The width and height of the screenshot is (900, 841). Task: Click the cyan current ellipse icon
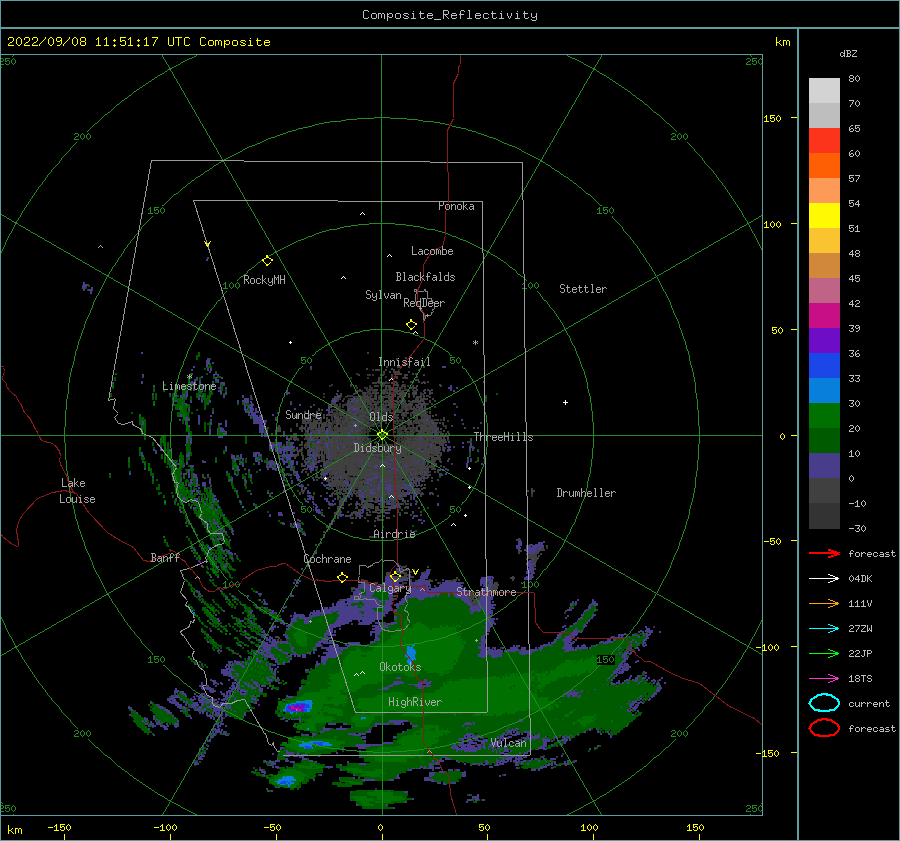824,703
